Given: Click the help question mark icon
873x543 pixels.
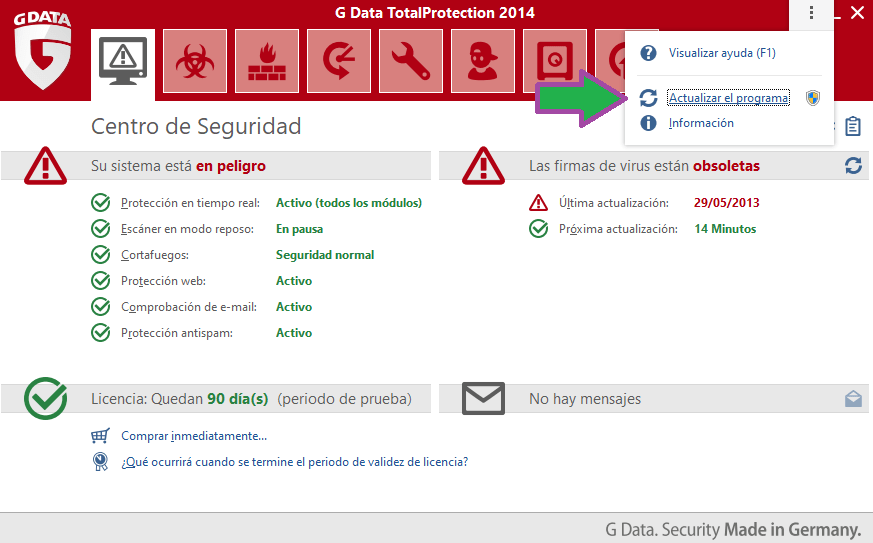Looking at the screenshot, I should click(x=648, y=53).
